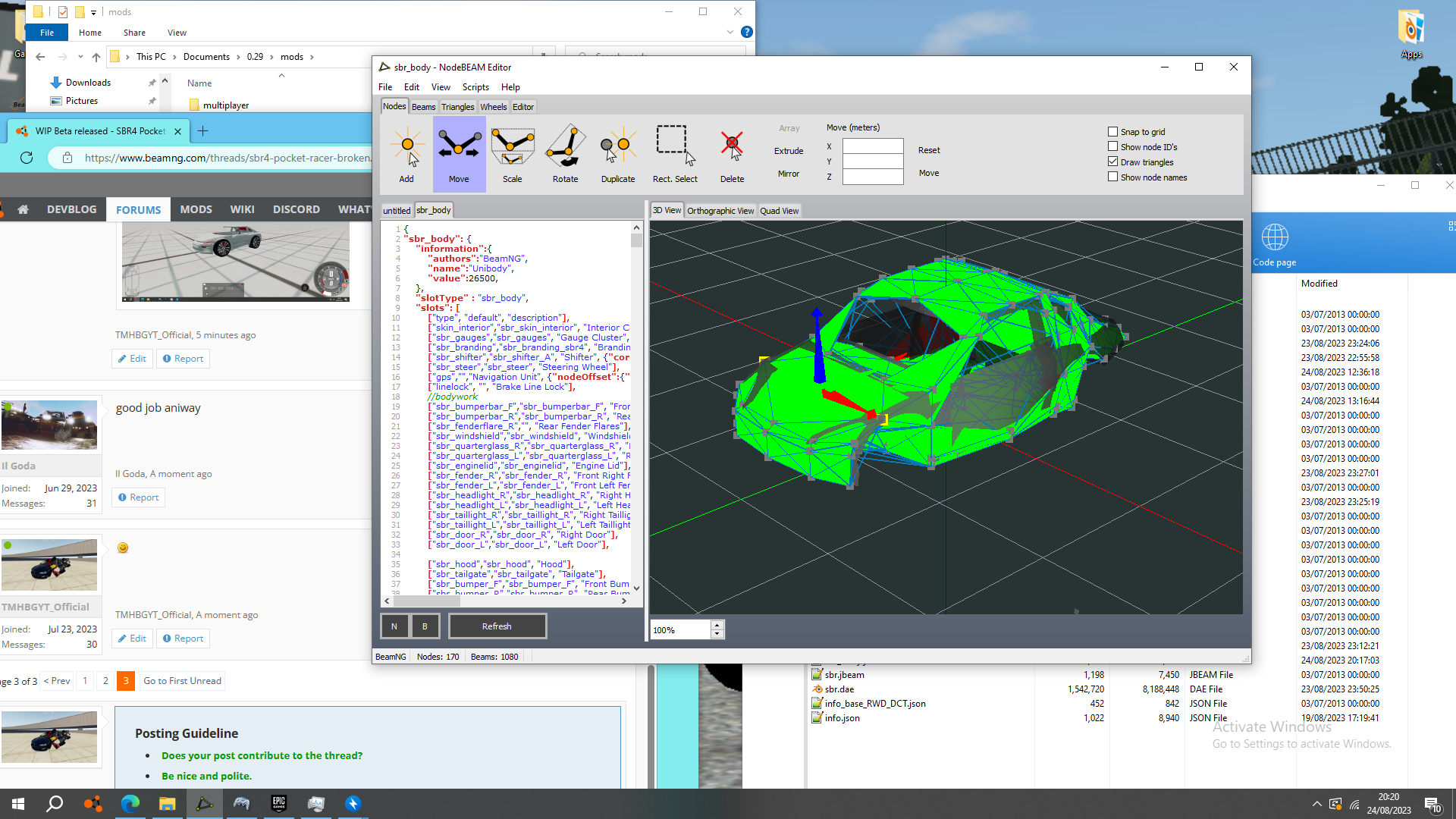Open the untitled document tab
The image size is (1456, 819).
[x=397, y=211]
